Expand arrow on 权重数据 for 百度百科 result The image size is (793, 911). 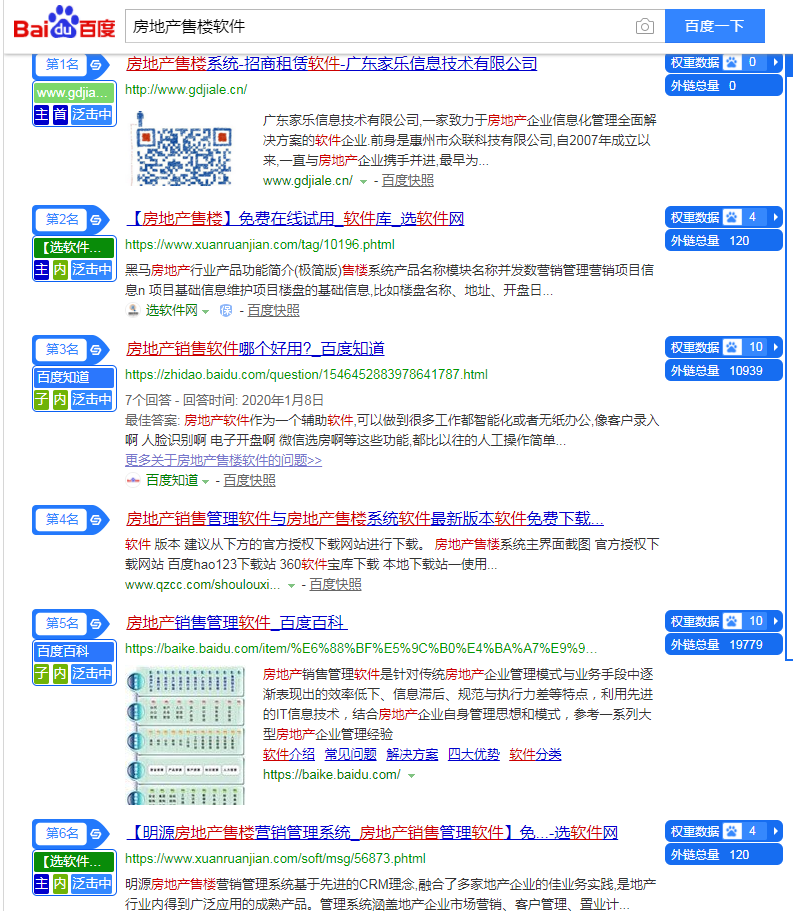[x=775, y=622]
